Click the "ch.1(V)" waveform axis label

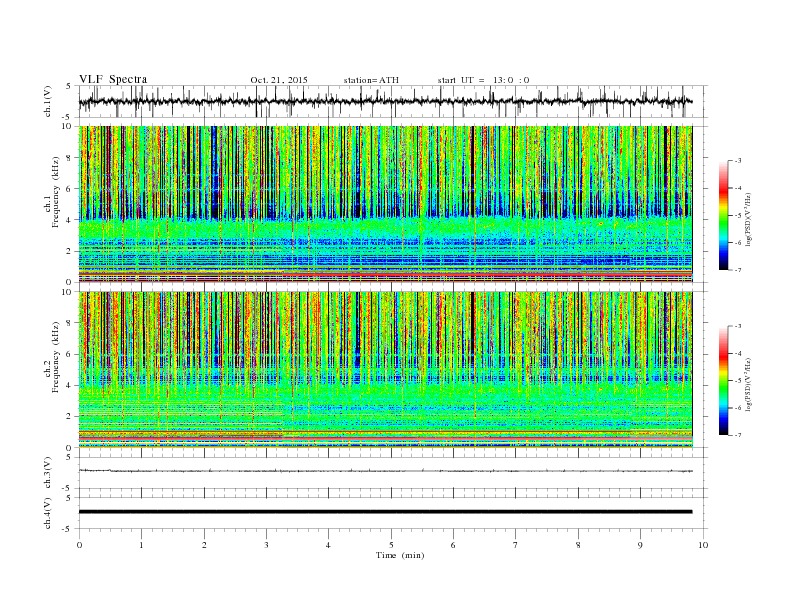pos(48,101)
